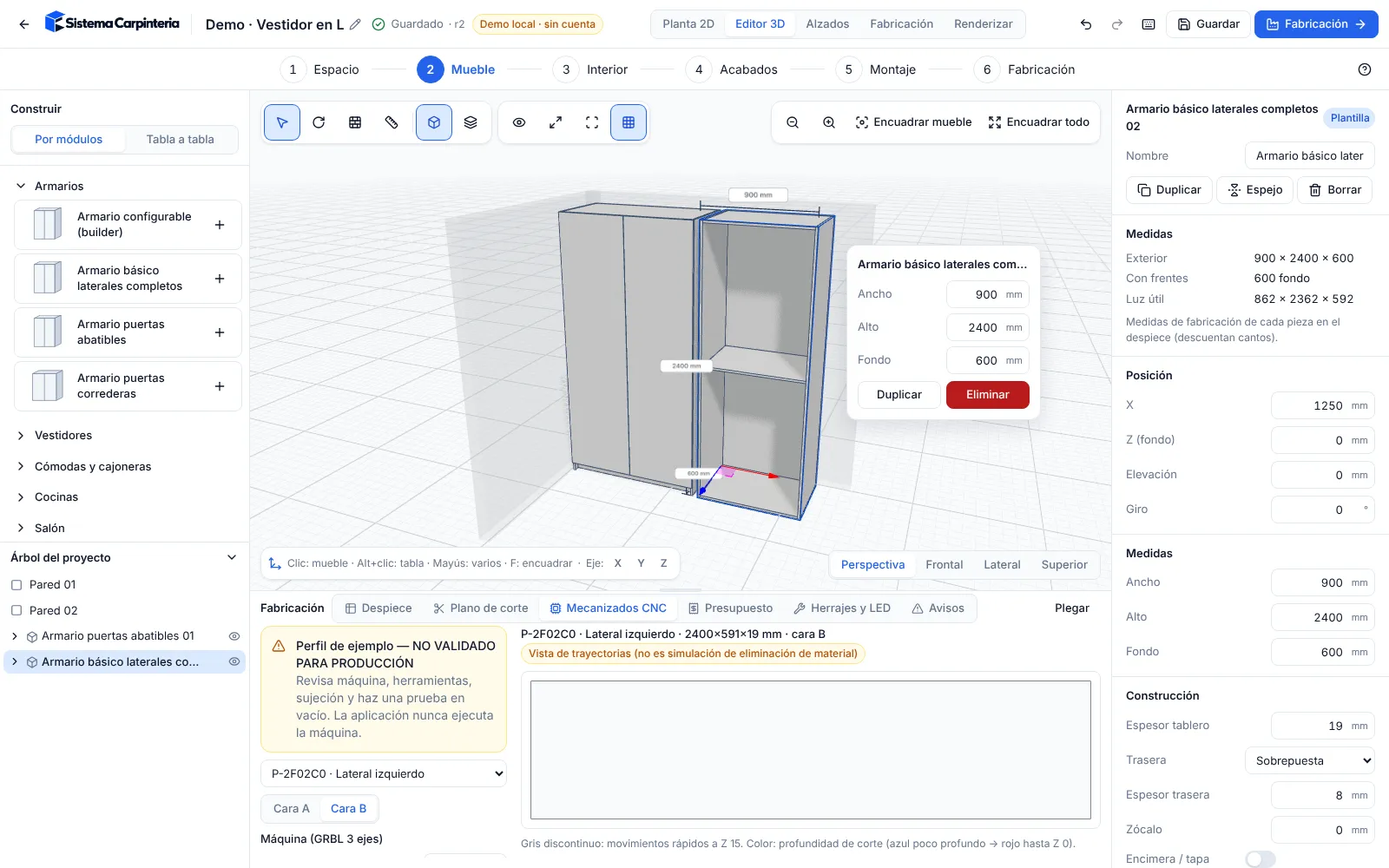The width and height of the screenshot is (1389, 868).
Task: Select the brick wall tool icon
Action: point(355,122)
